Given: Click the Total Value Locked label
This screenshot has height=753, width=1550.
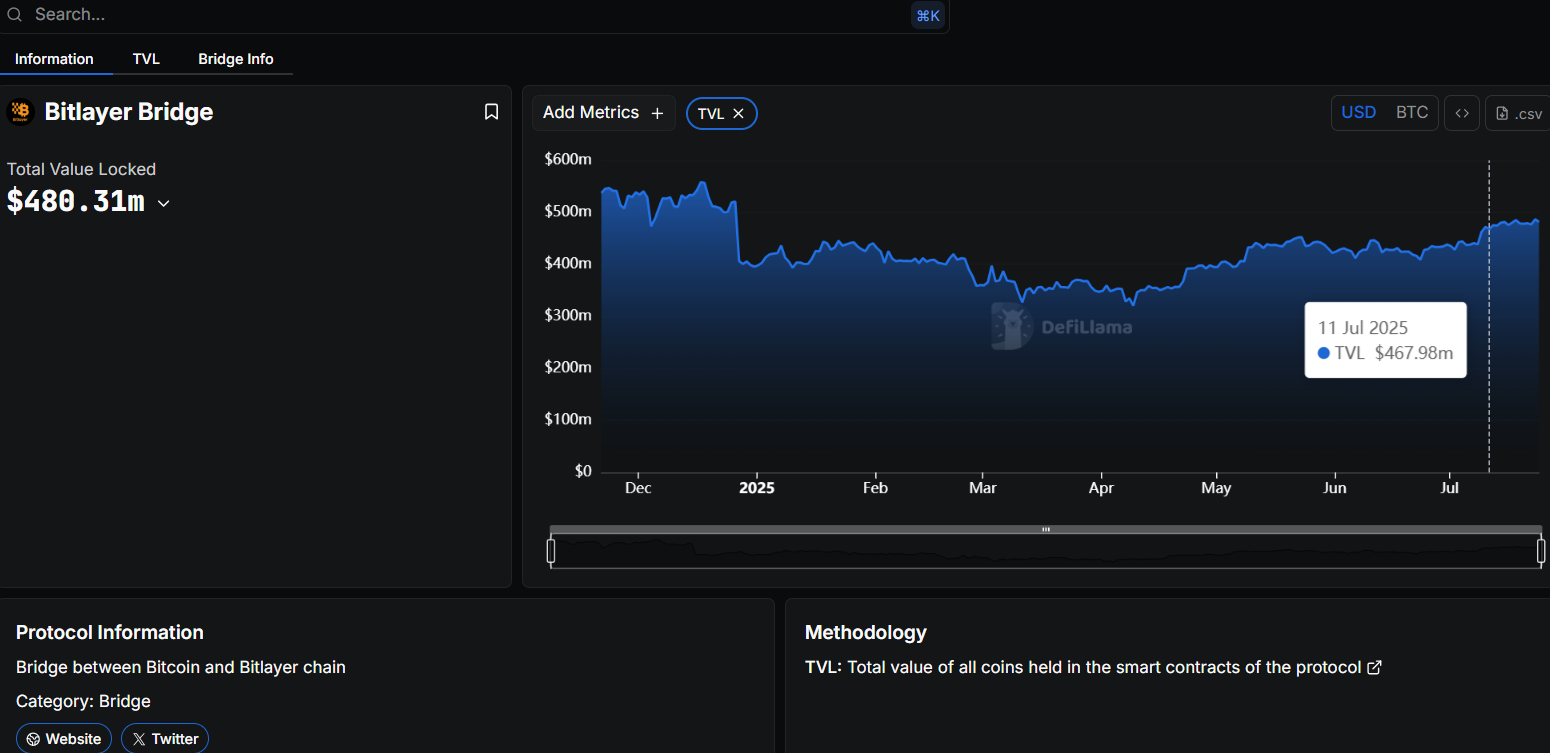Looking at the screenshot, I should (x=81, y=169).
